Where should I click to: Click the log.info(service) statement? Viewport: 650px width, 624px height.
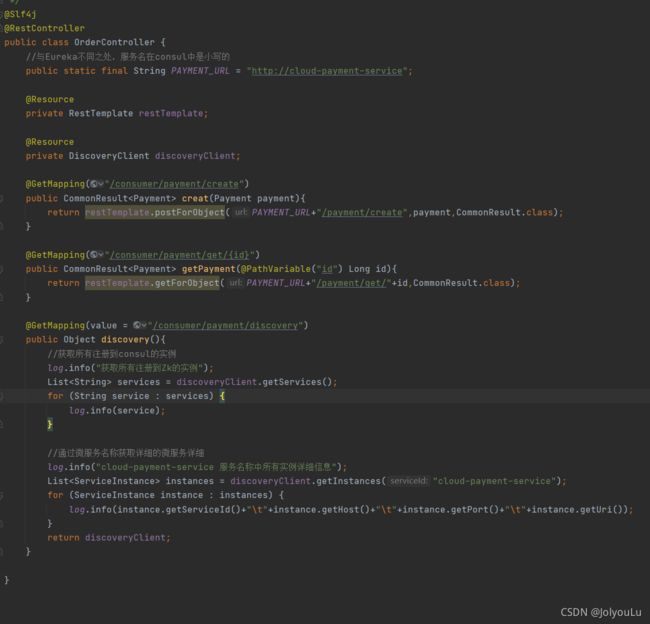pos(117,410)
